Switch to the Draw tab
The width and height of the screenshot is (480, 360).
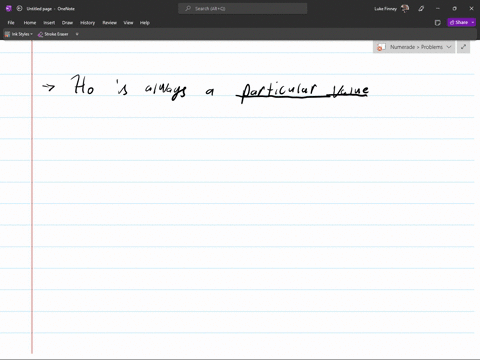(x=67, y=23)
